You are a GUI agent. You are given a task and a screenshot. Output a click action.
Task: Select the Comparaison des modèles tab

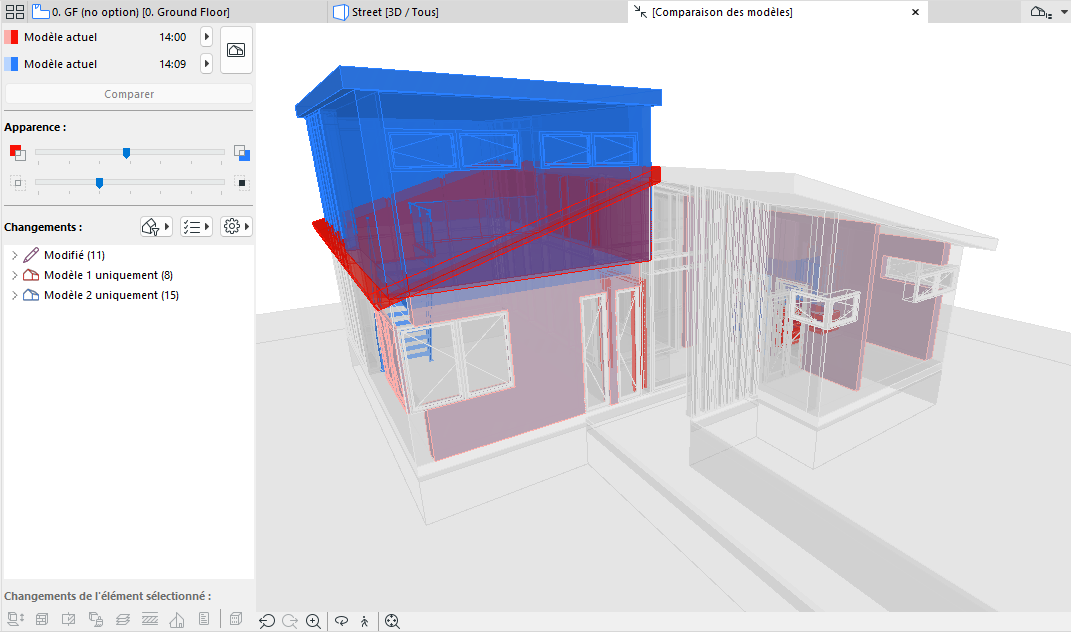pyautogui.click(x=722, y=12)
